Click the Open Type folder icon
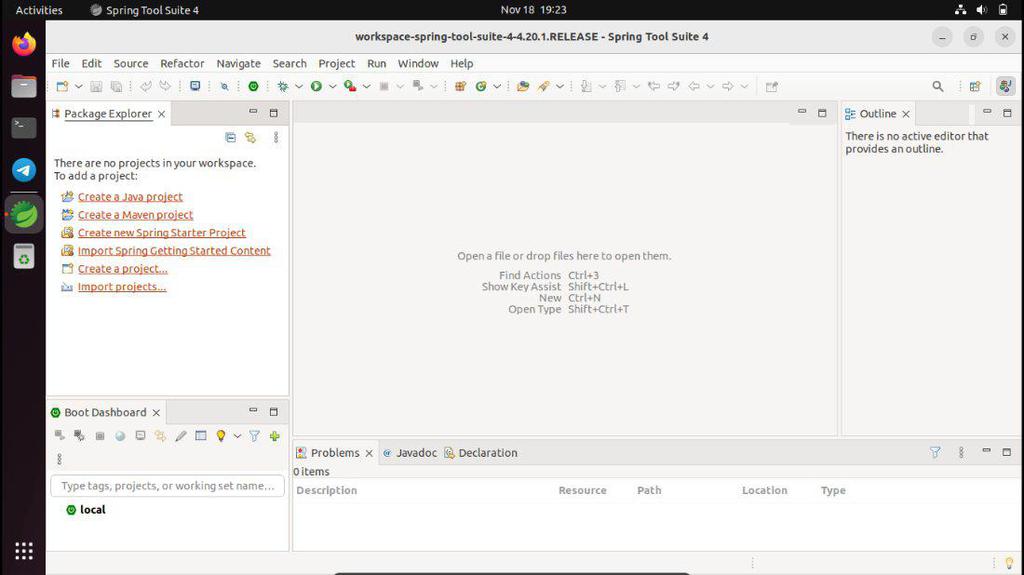The image size is (1024, 575). [522, 86]
